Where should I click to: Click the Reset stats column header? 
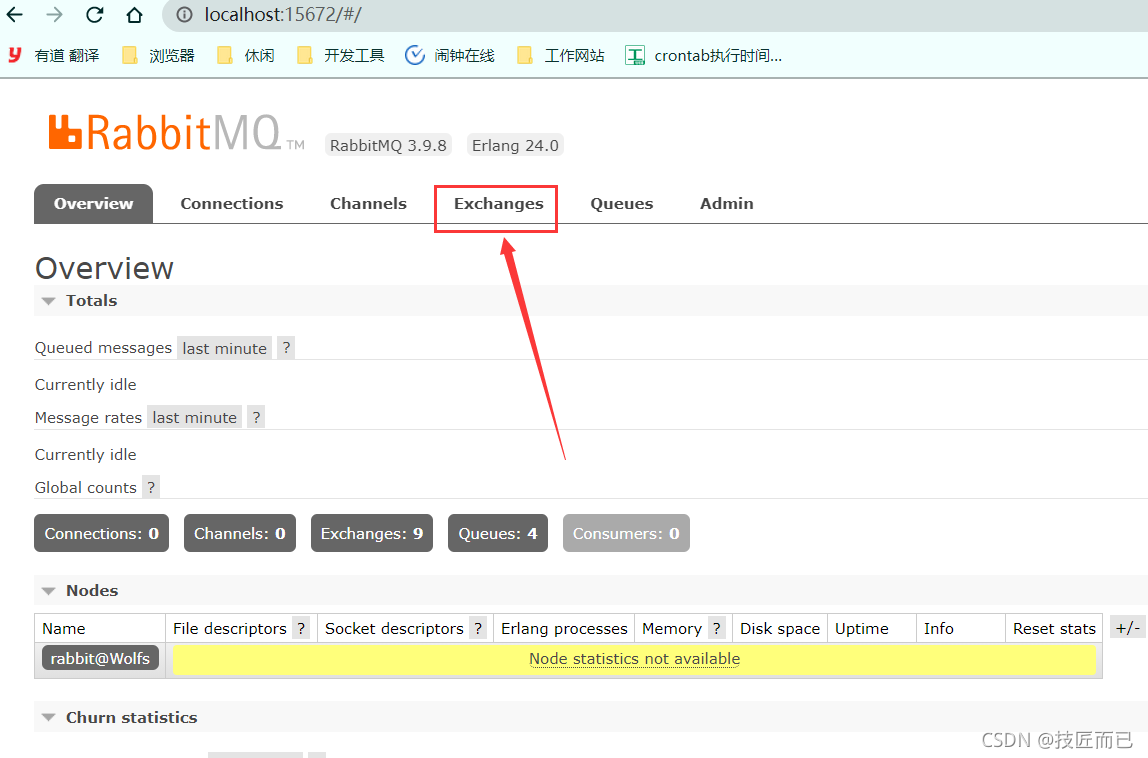coord(1054,628)
